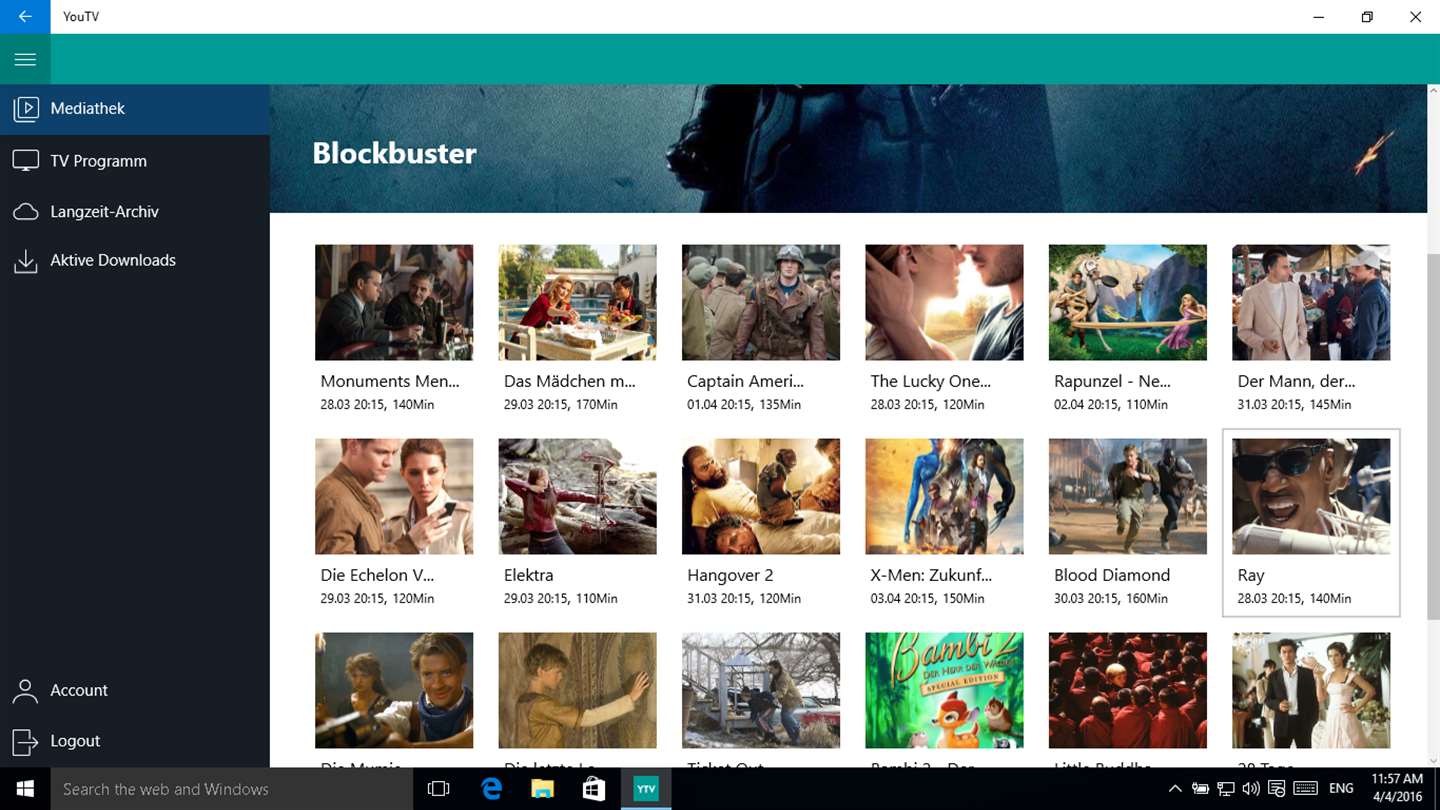
Task: Select Langzeit-Archiv menu item
Action: [x=135, y=212]
